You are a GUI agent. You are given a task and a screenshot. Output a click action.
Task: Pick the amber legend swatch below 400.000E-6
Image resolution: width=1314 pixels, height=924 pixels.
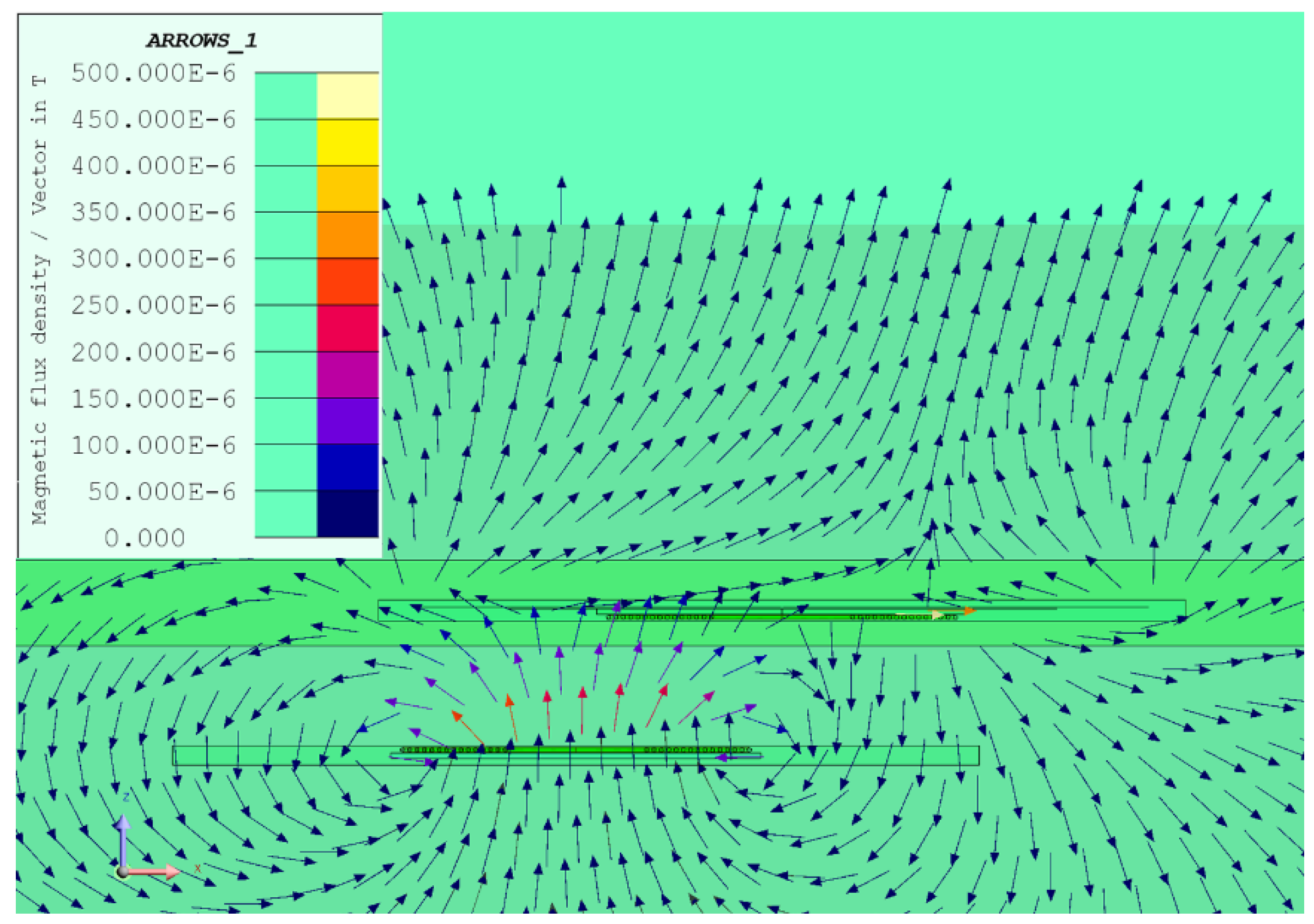[347, 189]
